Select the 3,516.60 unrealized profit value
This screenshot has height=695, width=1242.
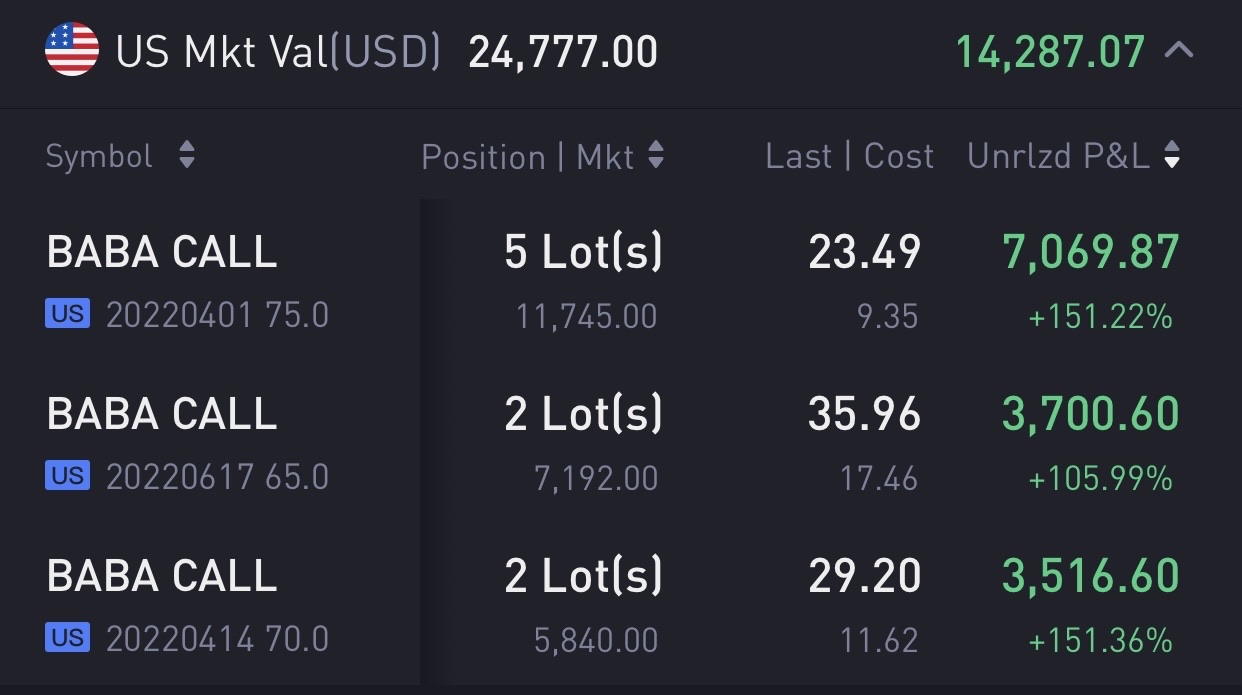1091,576
